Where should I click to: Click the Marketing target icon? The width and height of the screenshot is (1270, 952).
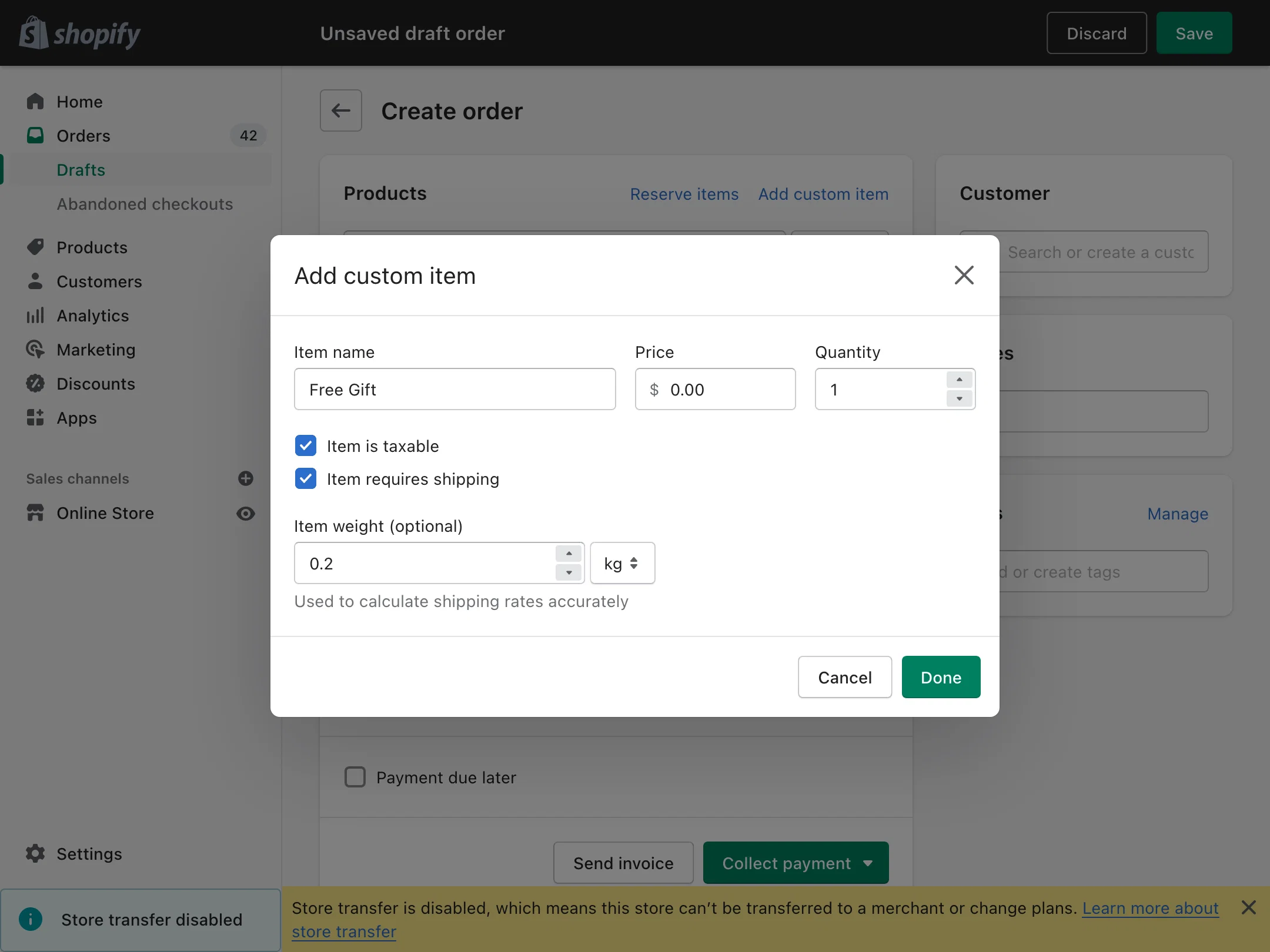pyautogui.click(x=35, y=350)
